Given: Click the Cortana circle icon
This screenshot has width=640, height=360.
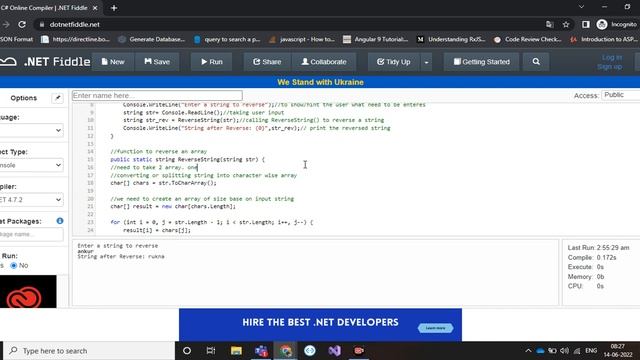Looking at the screenshot, I should [x=187, y=351].
